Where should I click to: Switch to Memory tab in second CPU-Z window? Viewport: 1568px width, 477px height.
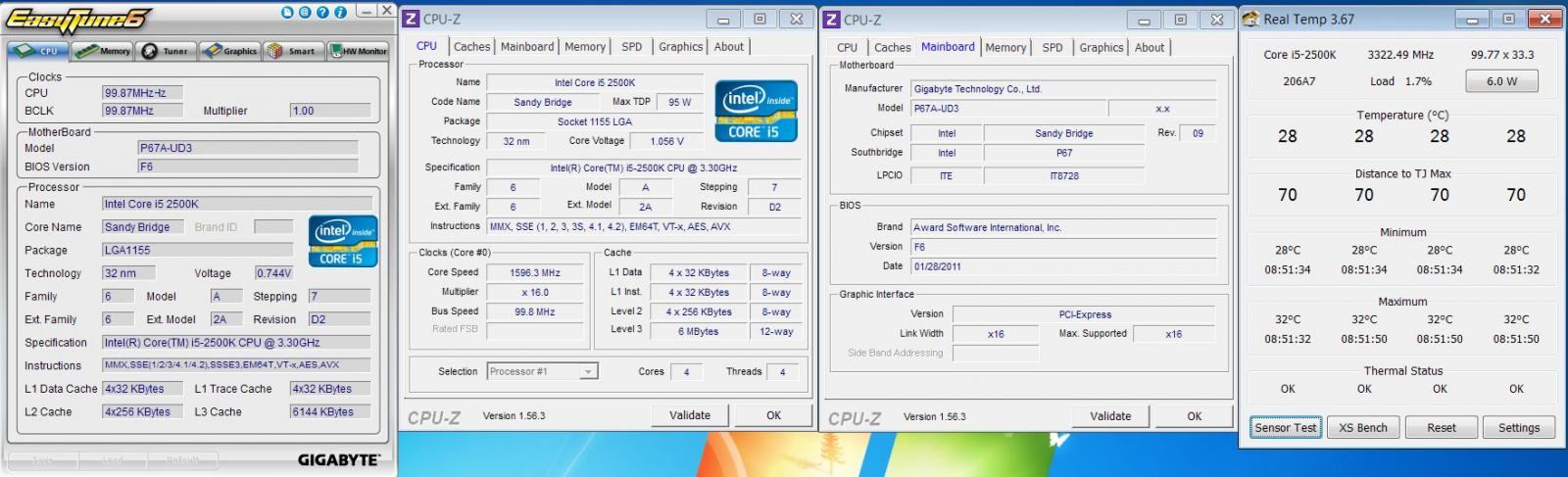(x=1005, y=47)
